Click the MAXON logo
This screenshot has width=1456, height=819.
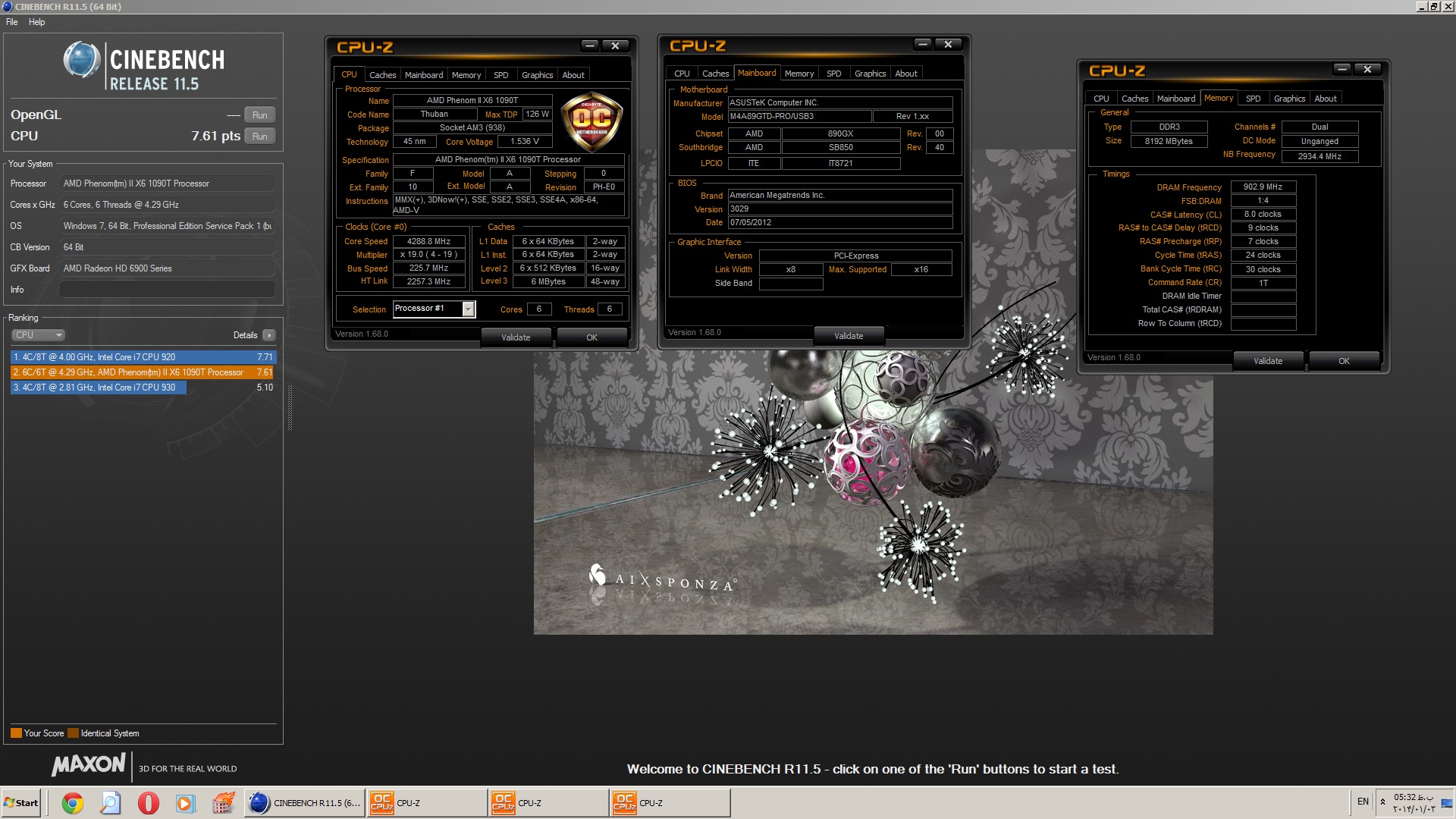coord(89,764)
